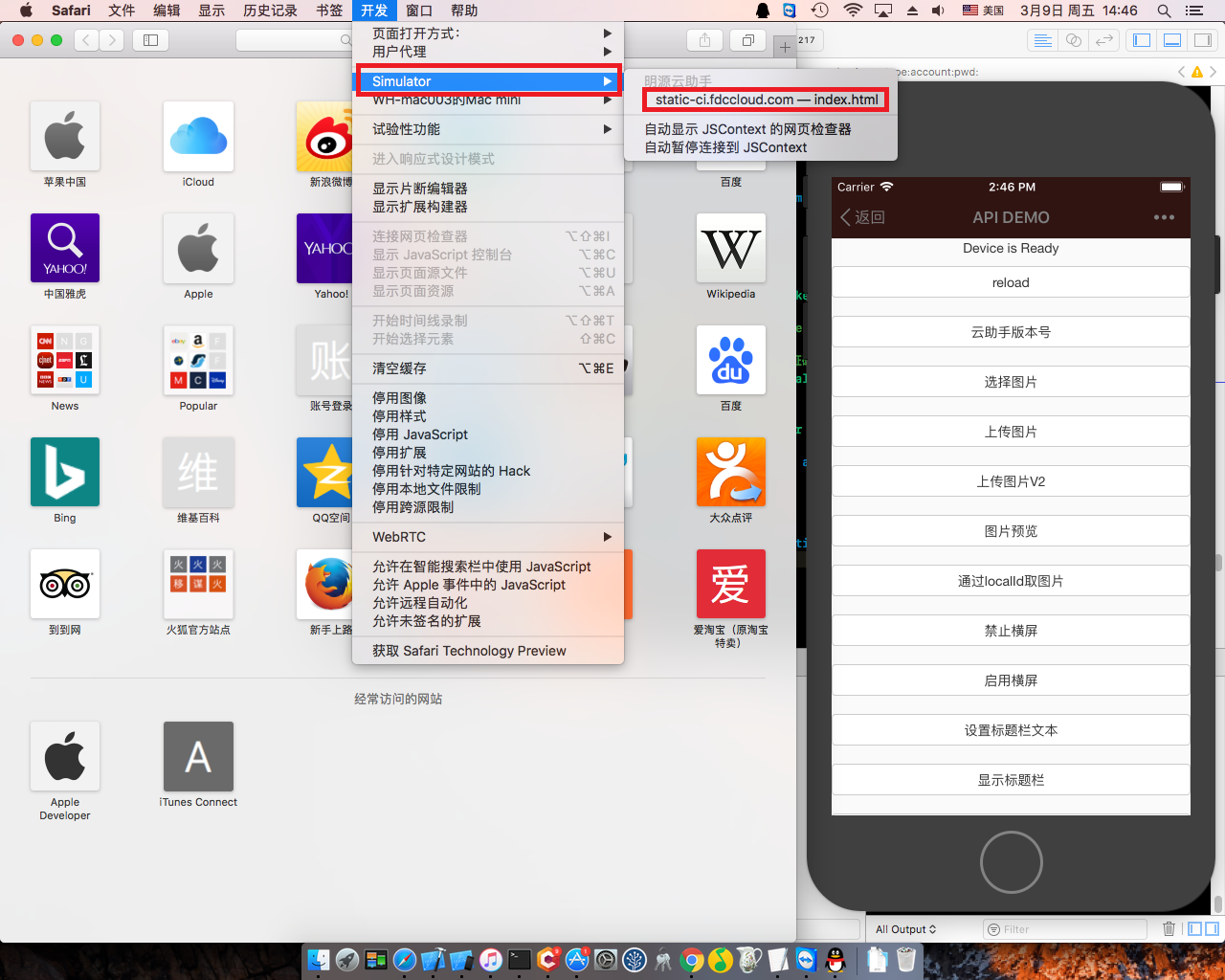
Task: Click the Safari address bar
Action: pyautogui.click(x=295, y=40)
